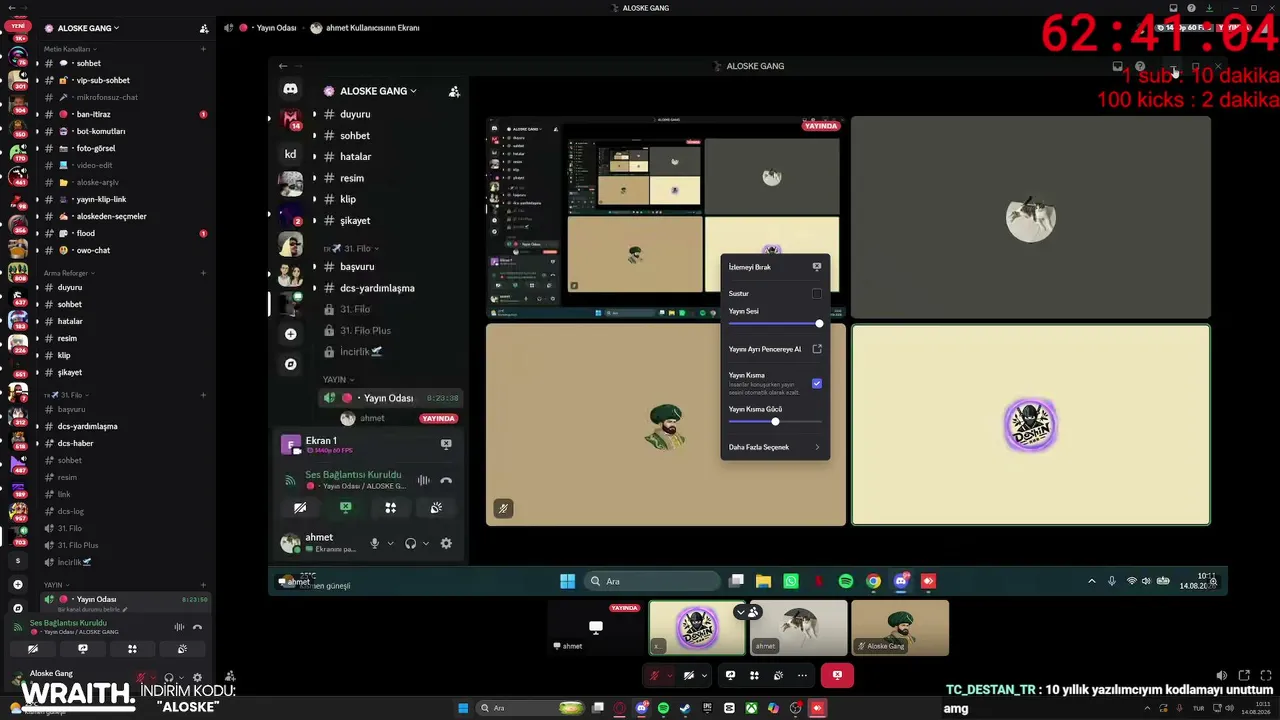This screenshot has width=1280, height=720.
Task: Open user settings gear beside Aloske Gang
Action: [197, 678]
